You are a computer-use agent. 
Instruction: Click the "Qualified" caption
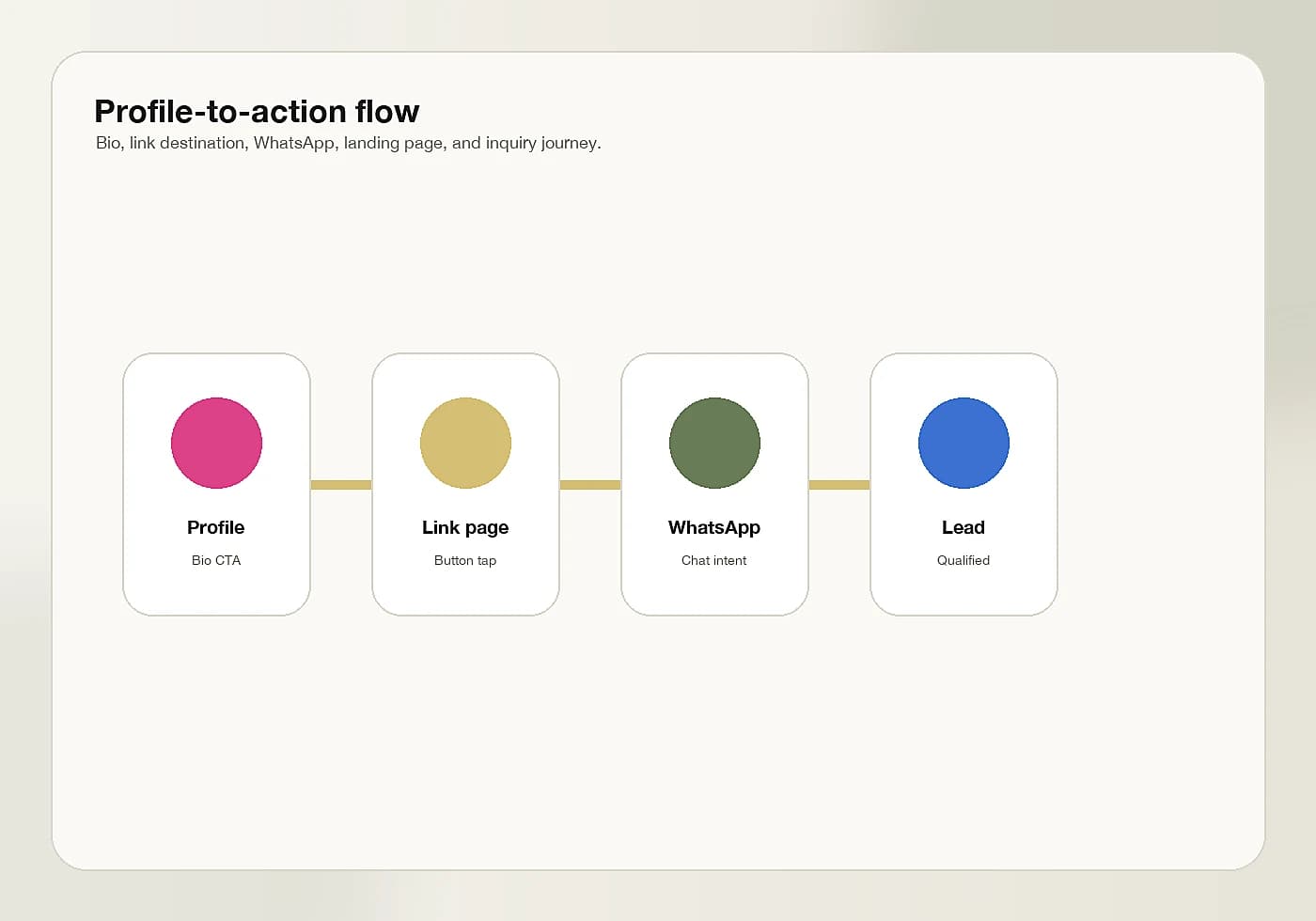(963, 560)
